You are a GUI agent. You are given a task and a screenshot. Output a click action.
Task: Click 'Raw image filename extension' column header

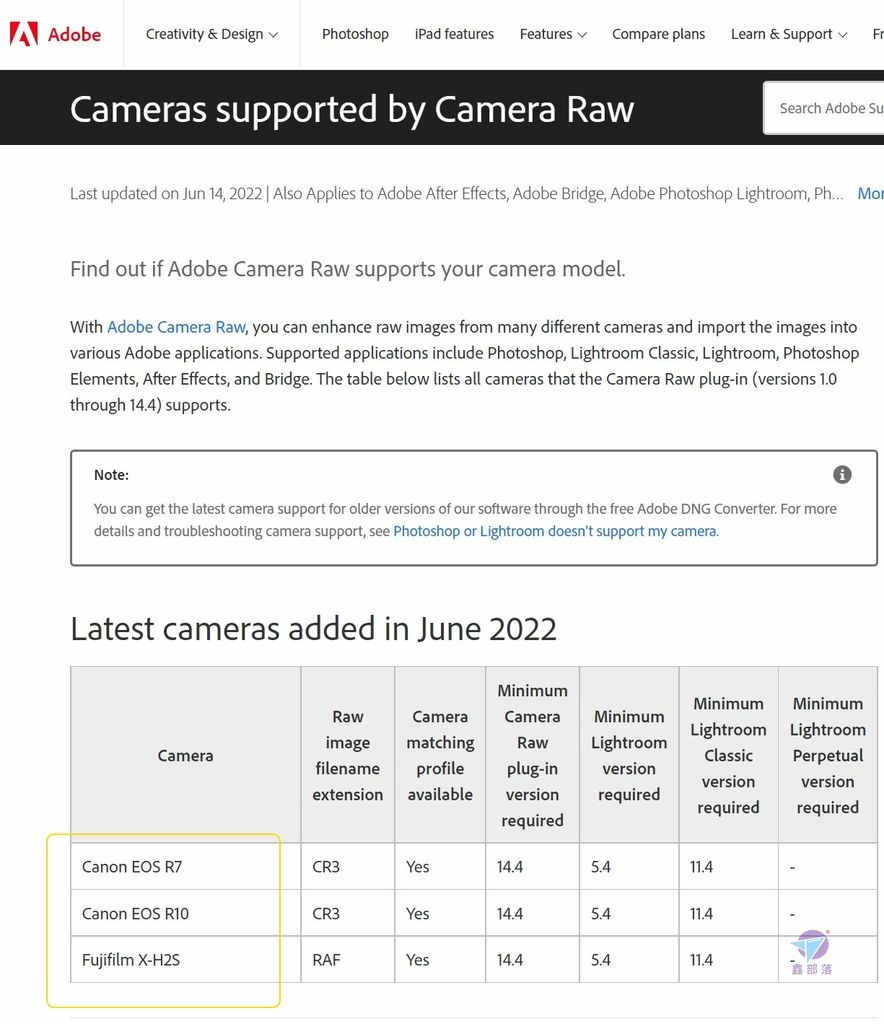coord(347,755)
